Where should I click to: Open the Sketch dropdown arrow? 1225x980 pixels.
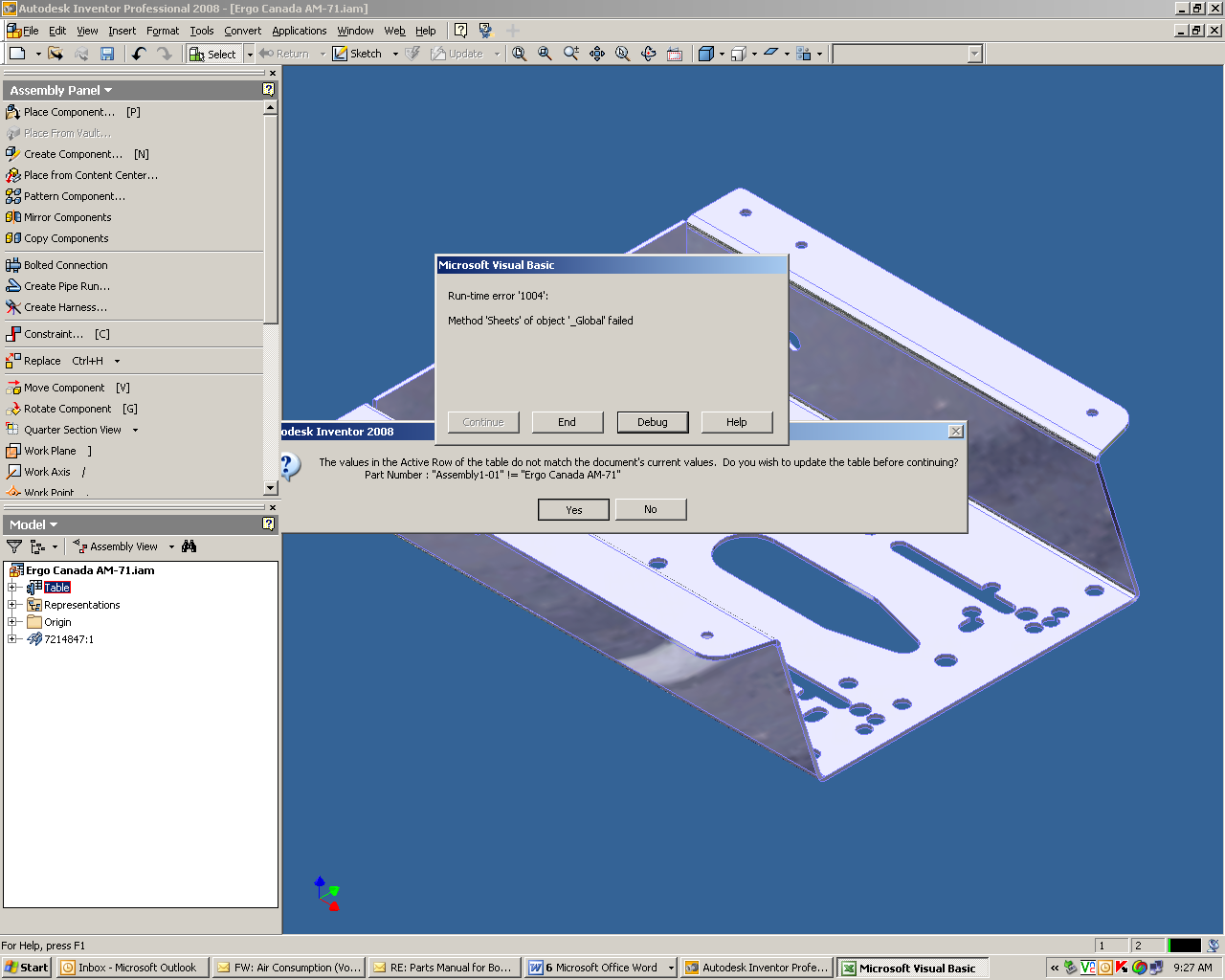(x=394, y=54)
